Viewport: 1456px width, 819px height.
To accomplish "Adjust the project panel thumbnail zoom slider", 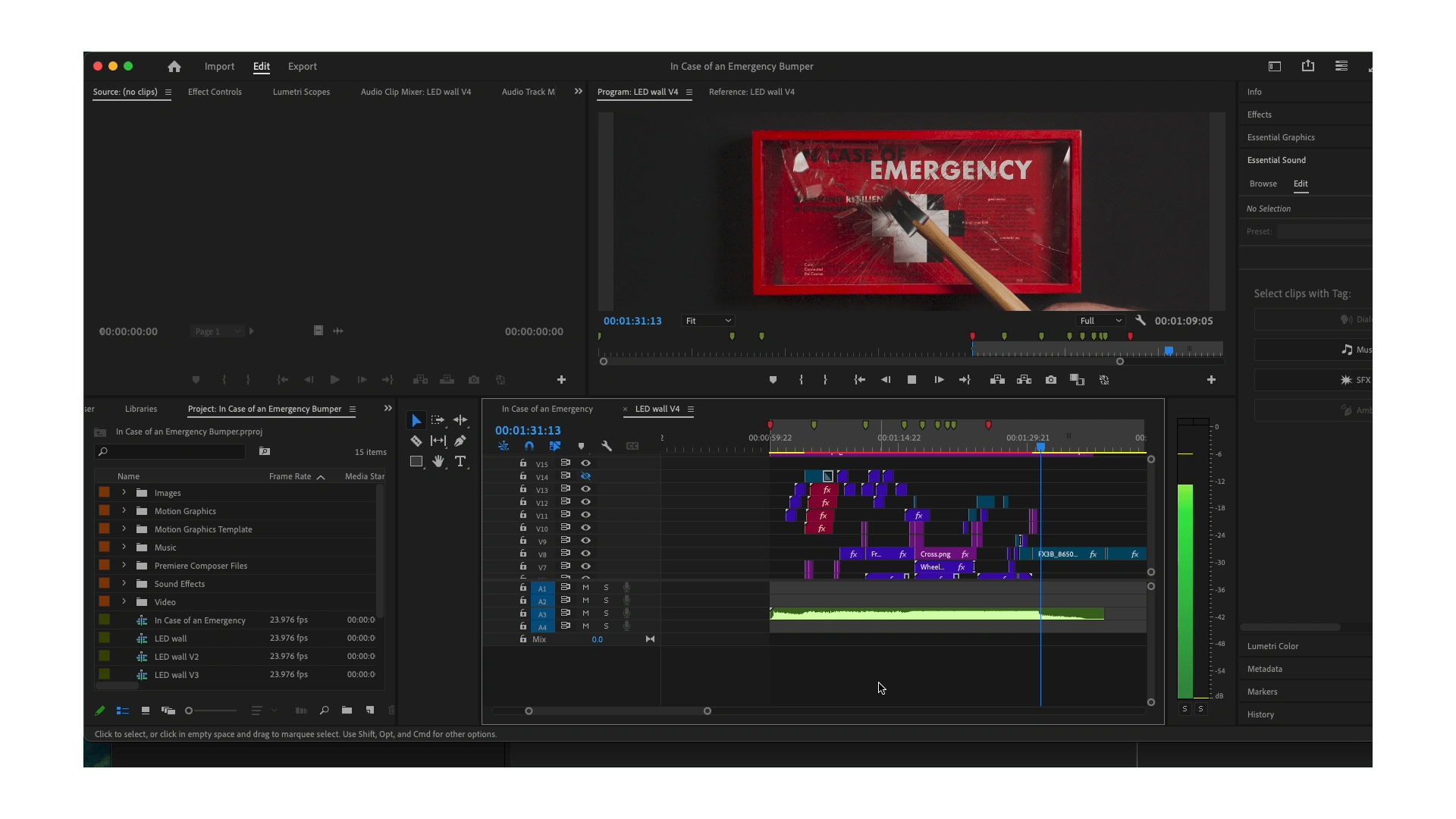I will [x=190, y=711].
